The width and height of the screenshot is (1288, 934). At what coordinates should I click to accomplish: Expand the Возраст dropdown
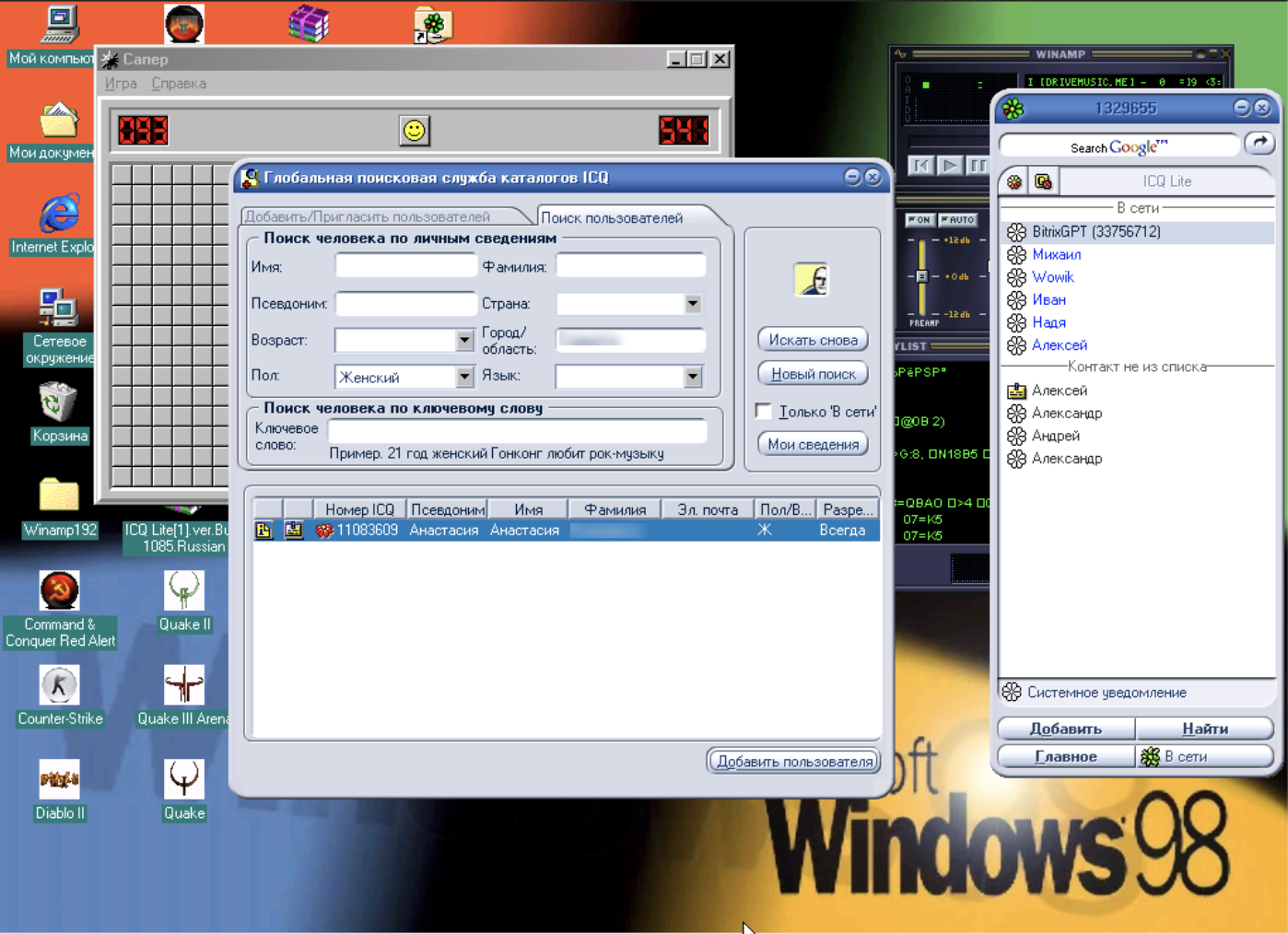pos(464,340)
